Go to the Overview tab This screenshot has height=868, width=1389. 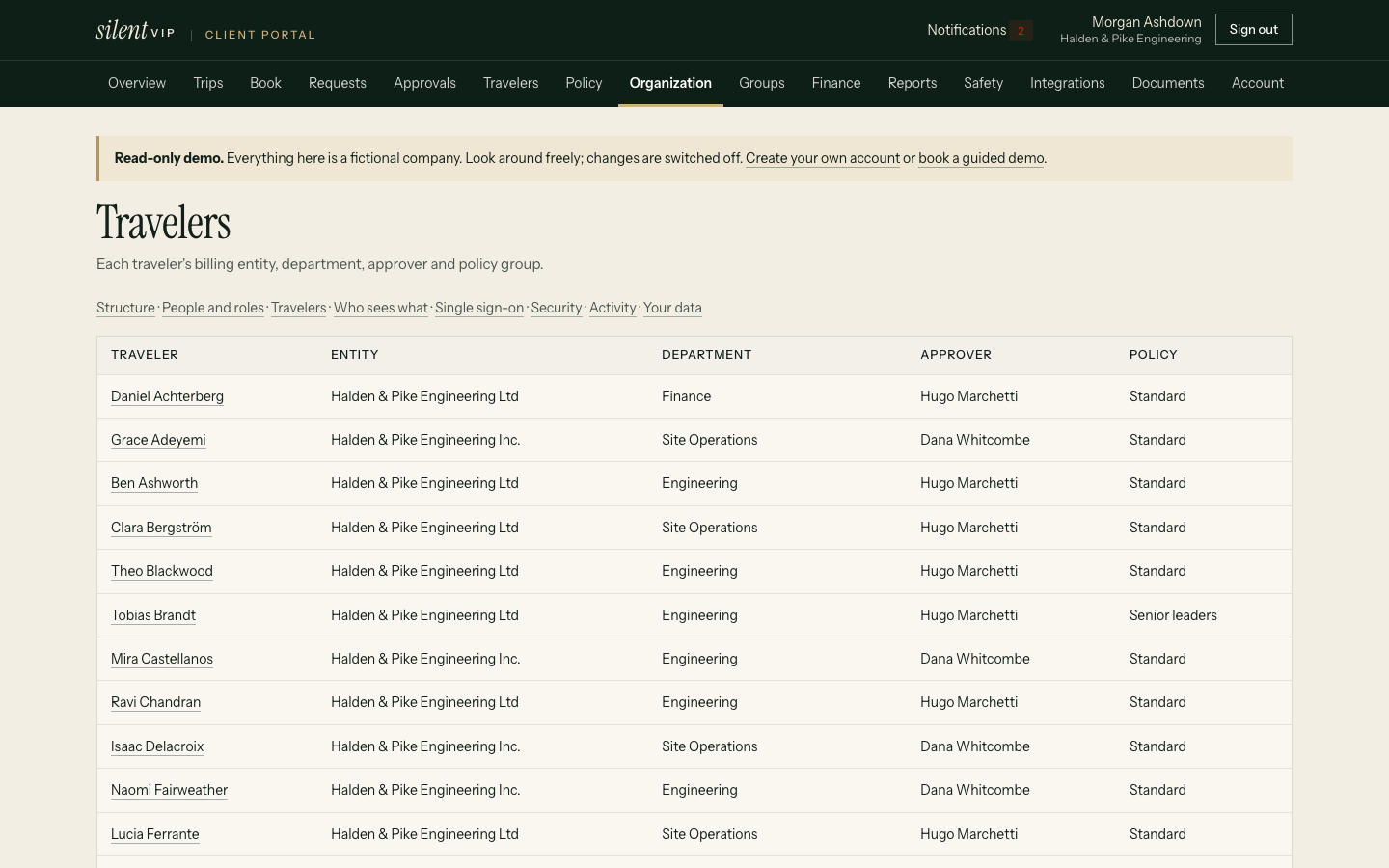click(x=137, y=83)
